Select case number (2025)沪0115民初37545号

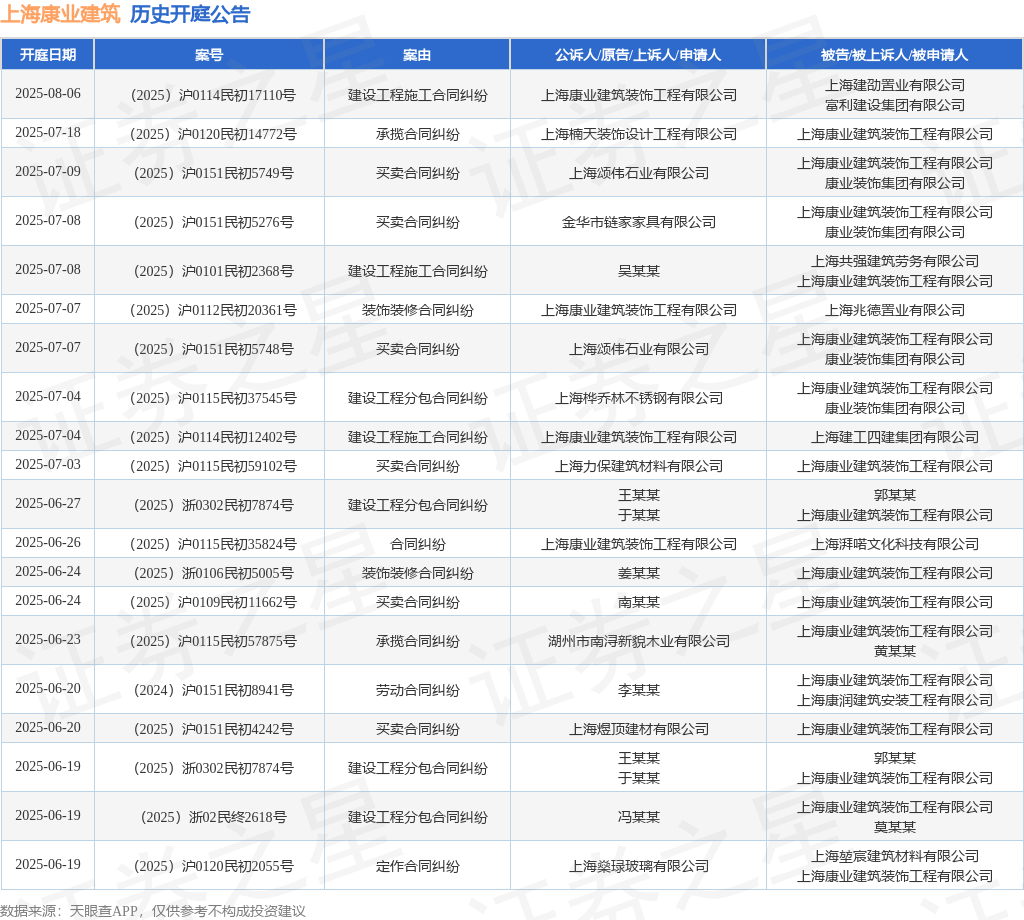tap(213, 398)
